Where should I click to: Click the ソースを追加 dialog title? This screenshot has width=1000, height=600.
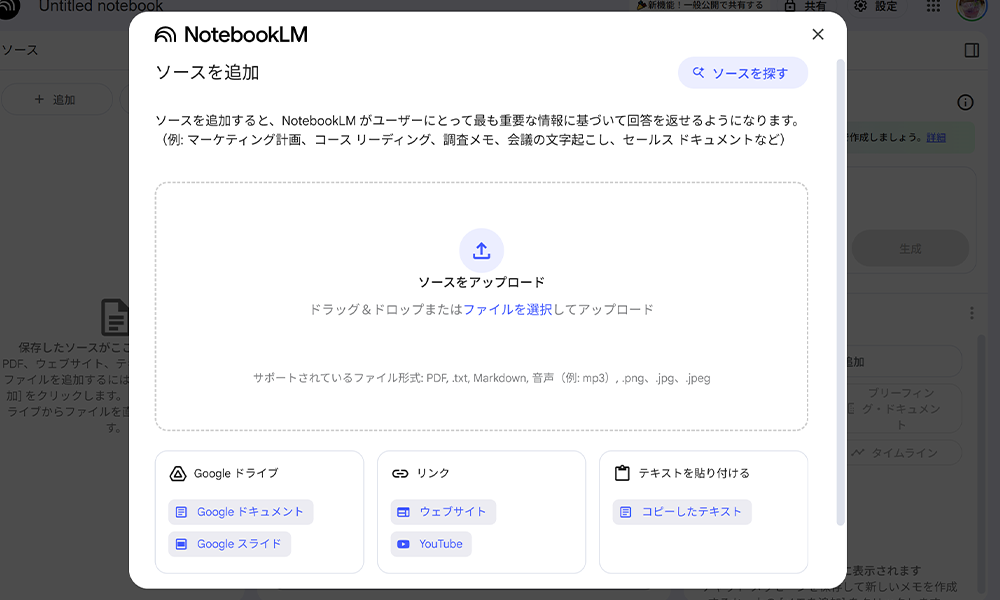207,73
